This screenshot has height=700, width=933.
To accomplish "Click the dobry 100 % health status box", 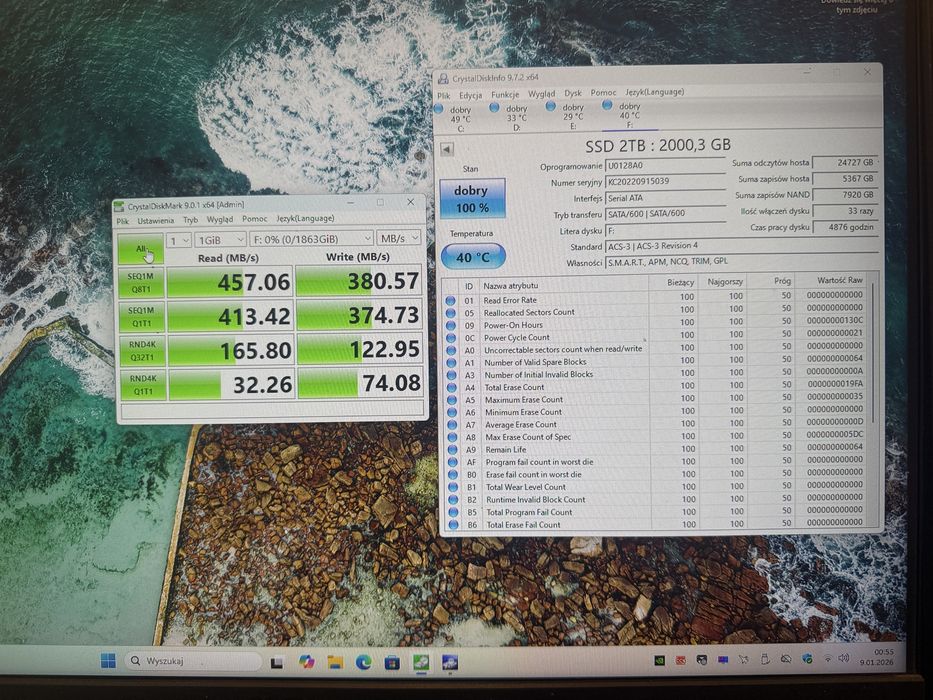I will [472, 199].
